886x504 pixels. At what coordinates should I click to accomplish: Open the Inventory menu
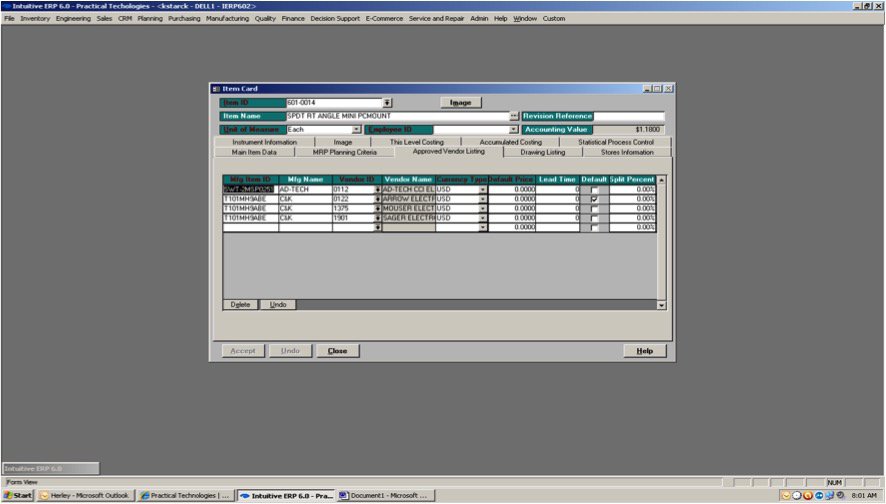coord(35,19)
